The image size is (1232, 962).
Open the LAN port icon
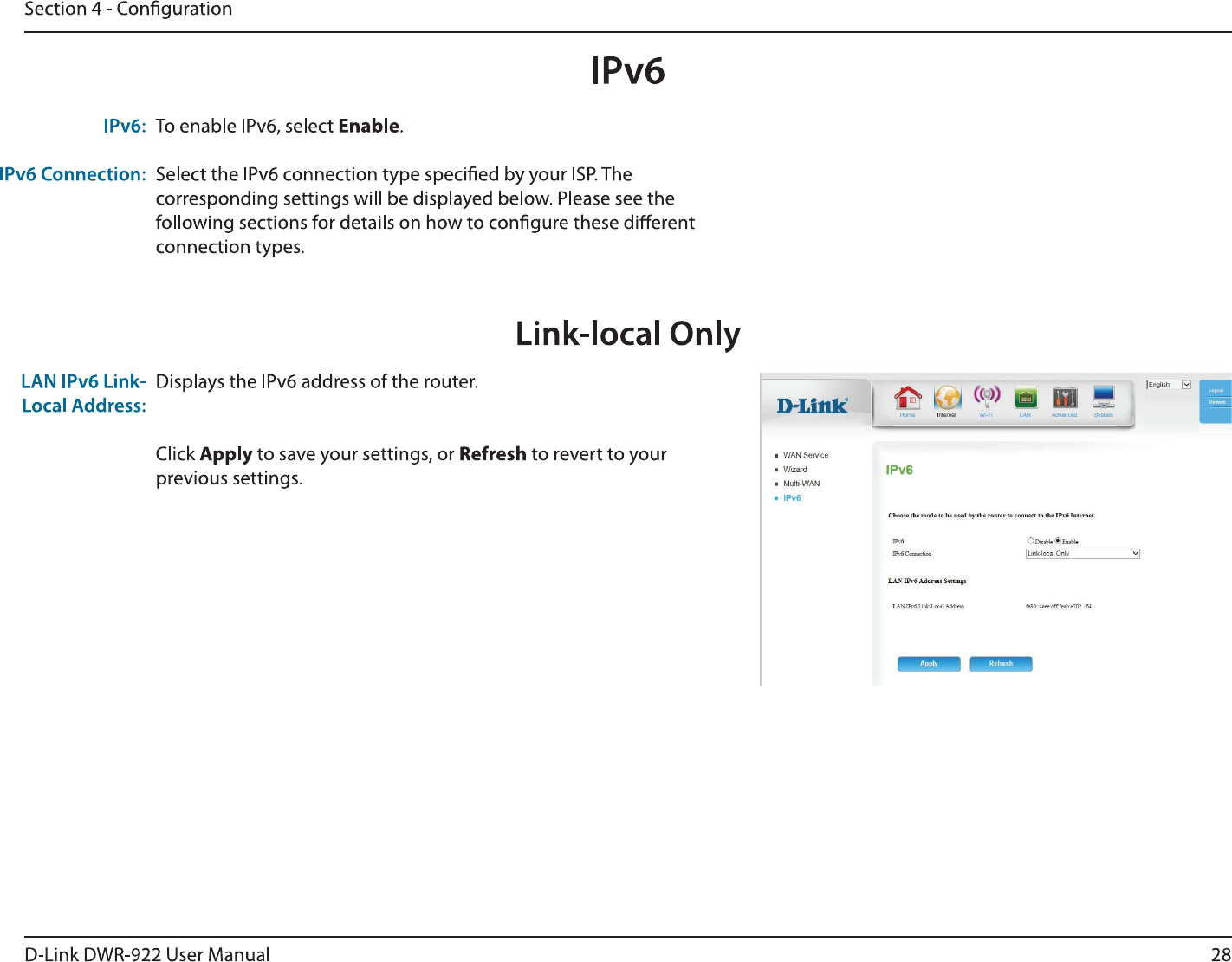point(1026,398)
